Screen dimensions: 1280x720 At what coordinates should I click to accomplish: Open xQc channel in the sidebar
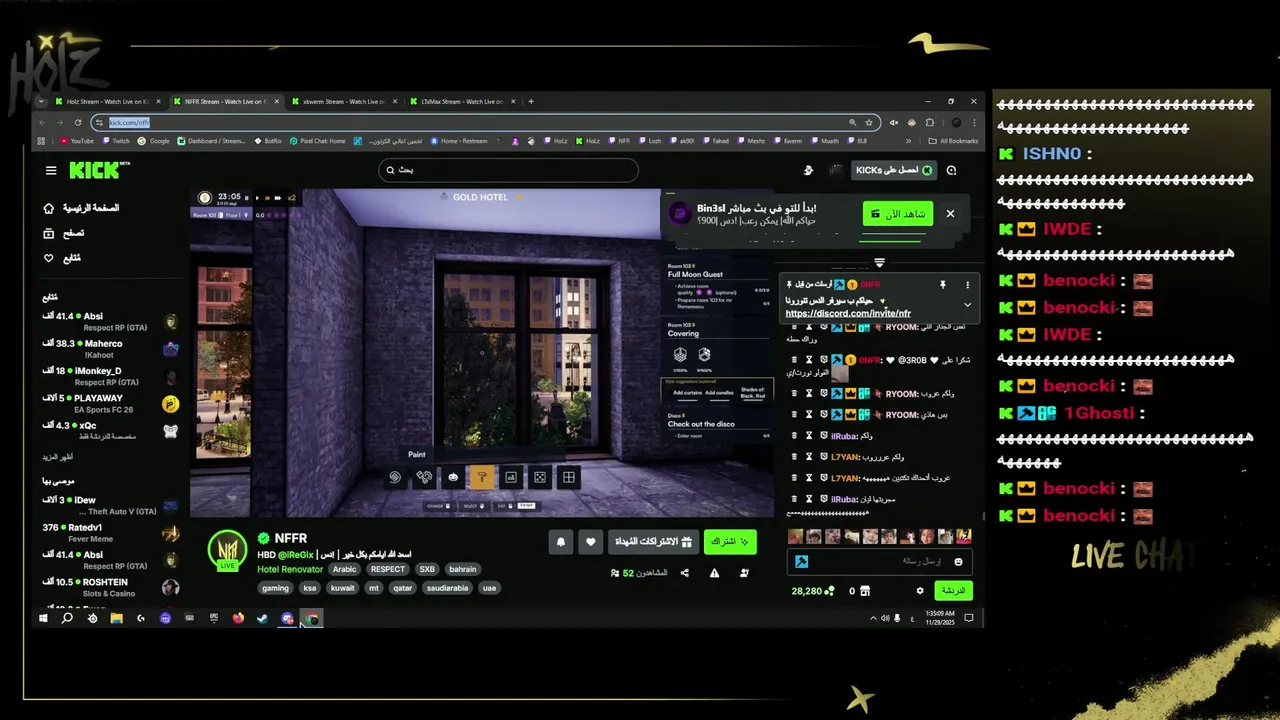(110, 430)
